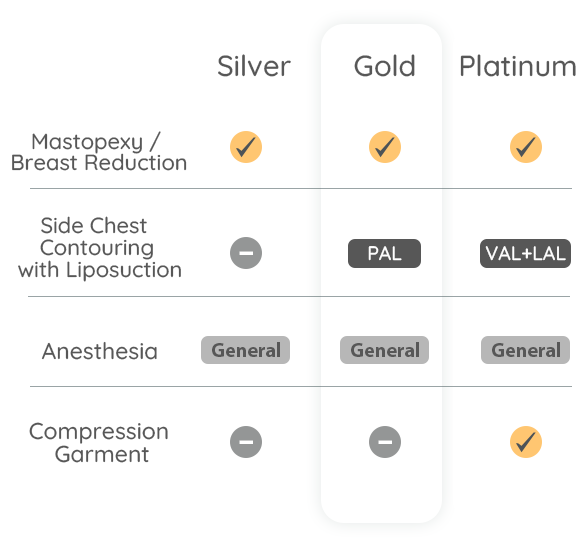585x547 pixels.
Task: Click the Compression Garment row label
Action: coord(99,443)
